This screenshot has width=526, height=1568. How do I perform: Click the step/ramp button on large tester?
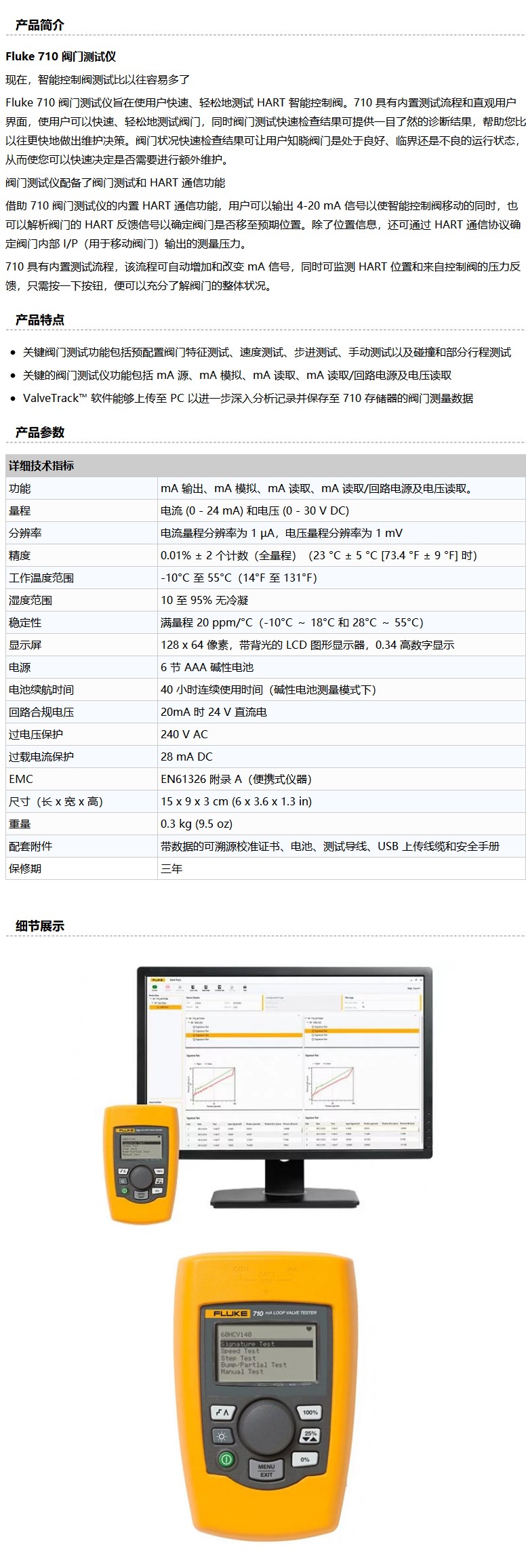click(x=223, y=1413)
